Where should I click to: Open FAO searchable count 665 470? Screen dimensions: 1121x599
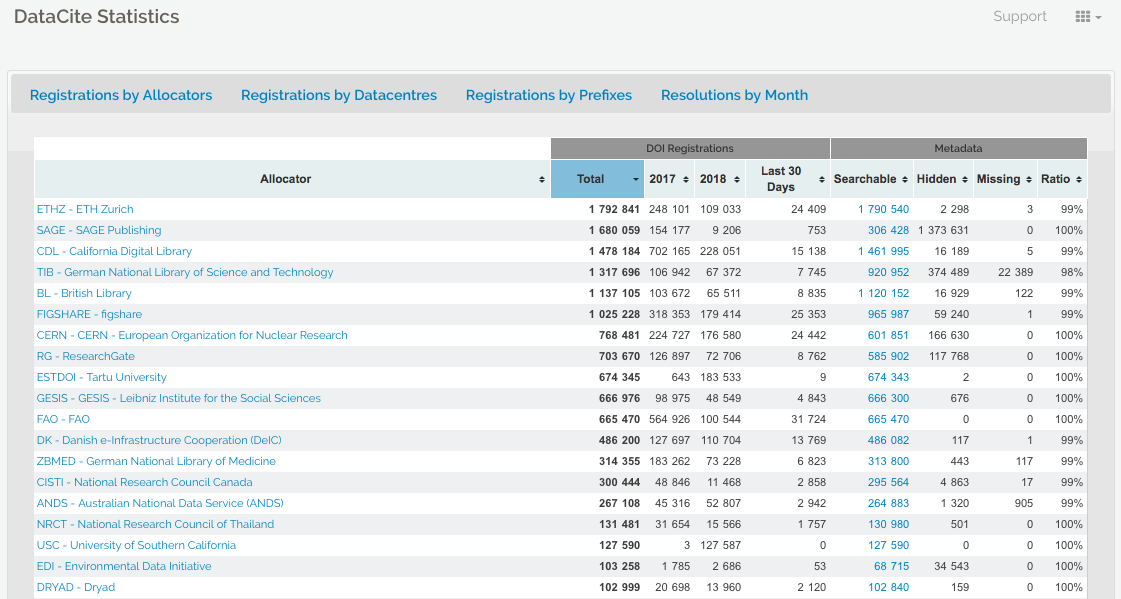(x=889, y=419)
